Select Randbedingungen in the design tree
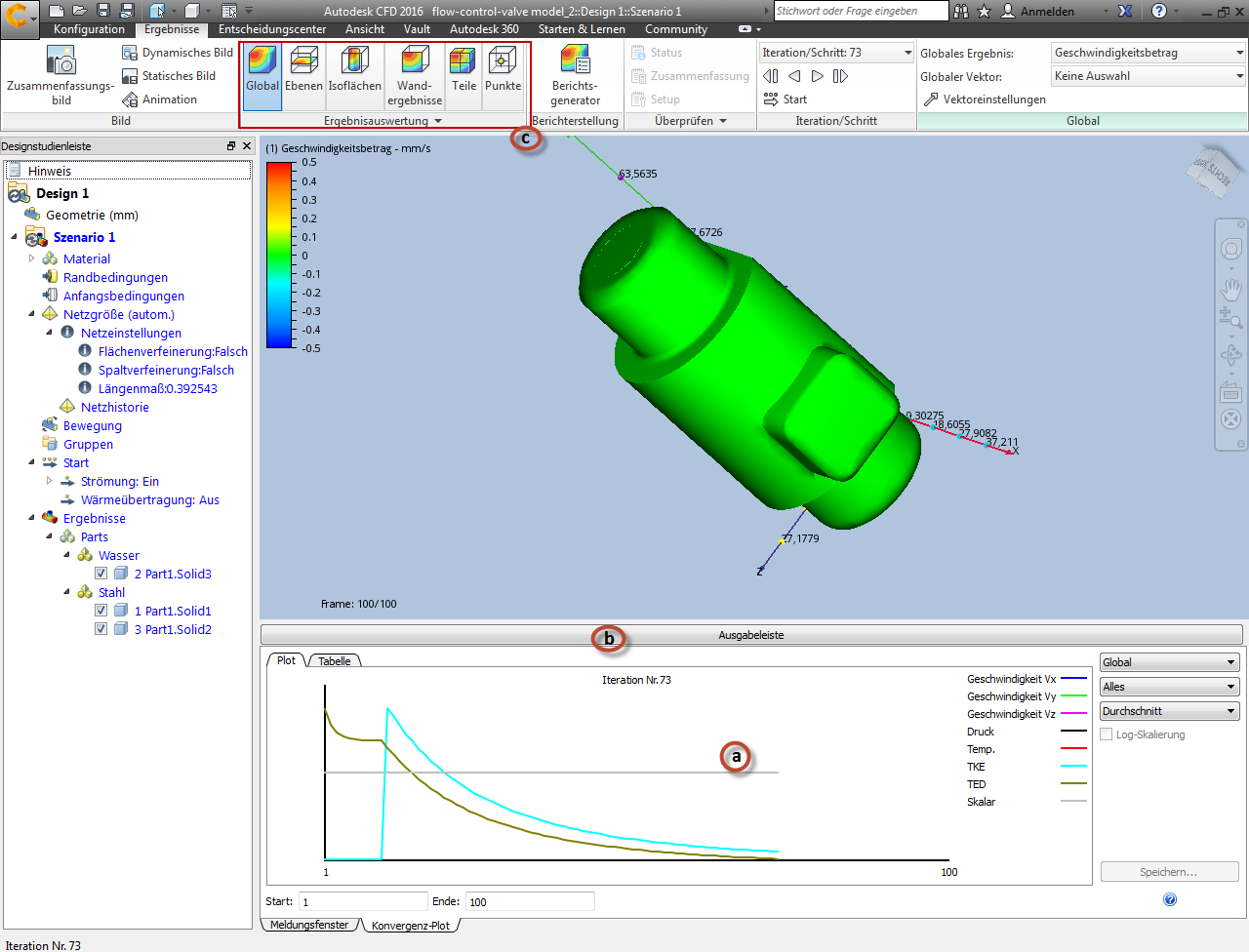The image size is (1249, 952). 115,277
